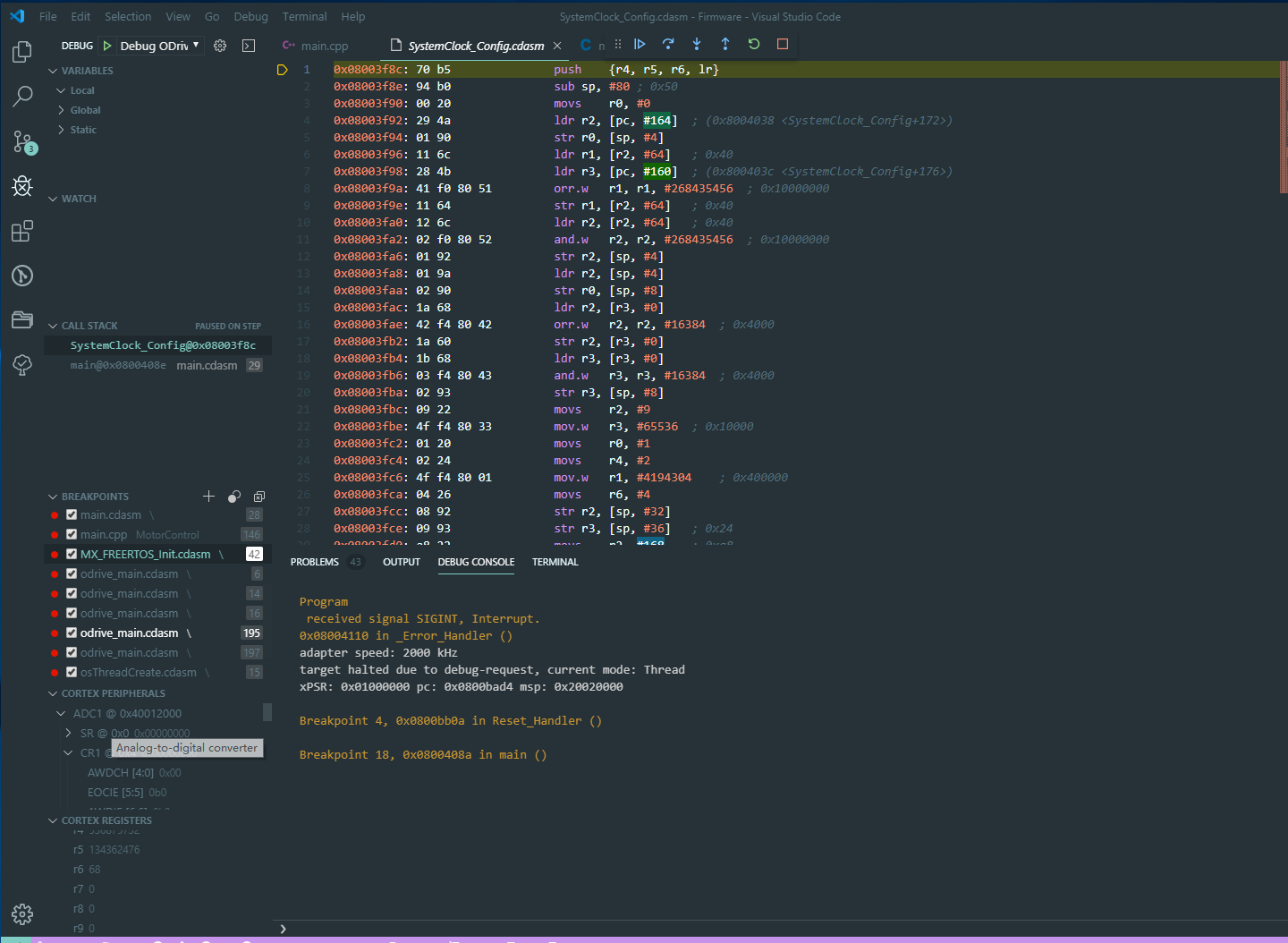Click the current-line debug arrow in gutter
This screenshot has height=943, width=1288.
(282, 70)
